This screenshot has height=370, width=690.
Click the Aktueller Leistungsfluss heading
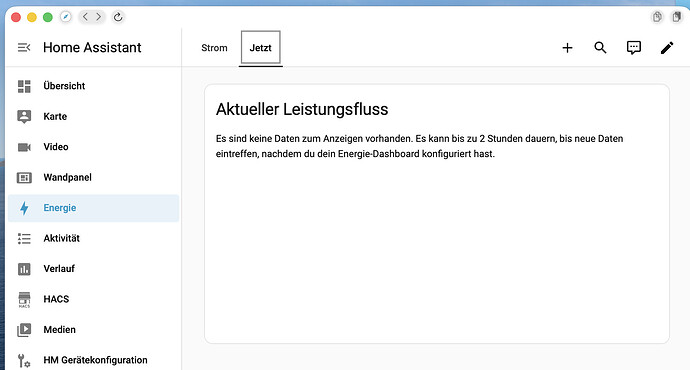point(302,109)
